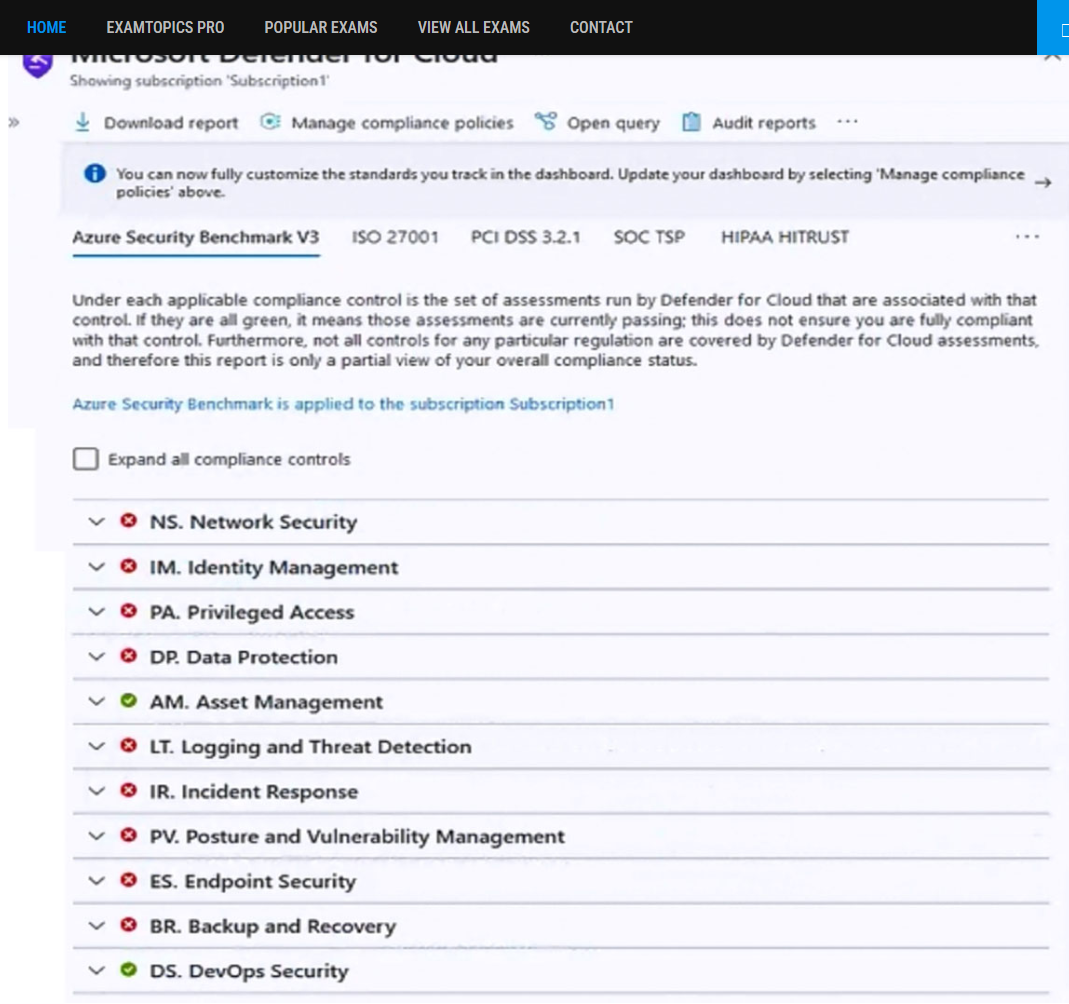Expand PV. Posture and Vulnerability Management
The height and width of the screenshot is (1004, 1069).
97,836
